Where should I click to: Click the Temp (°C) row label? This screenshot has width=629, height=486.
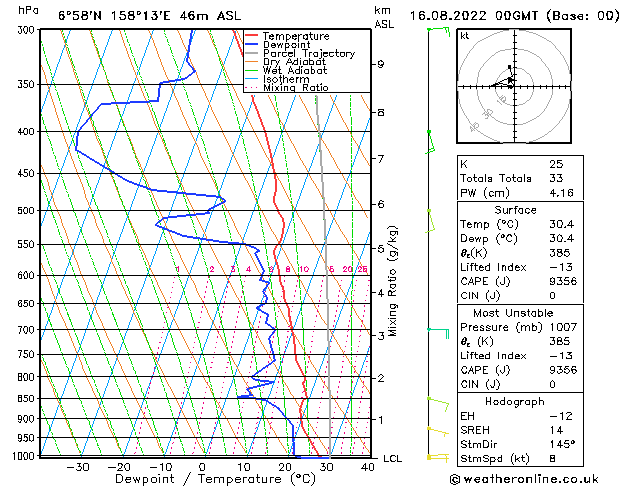489,225
